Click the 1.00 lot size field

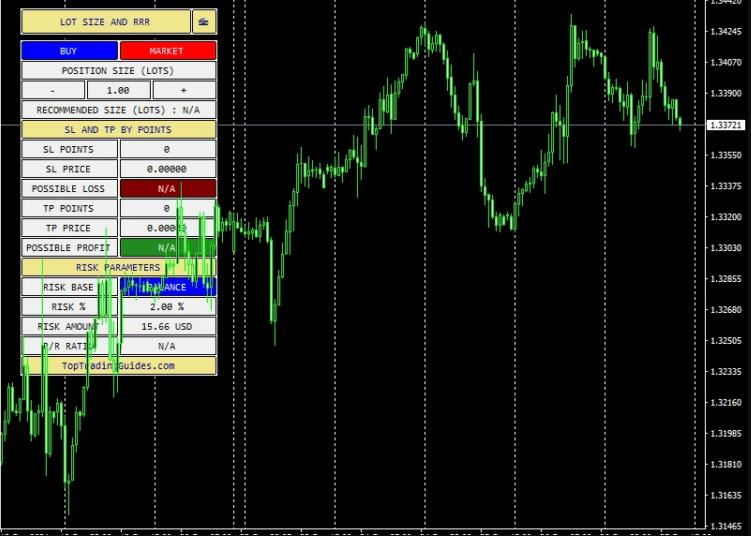point(119,90)
